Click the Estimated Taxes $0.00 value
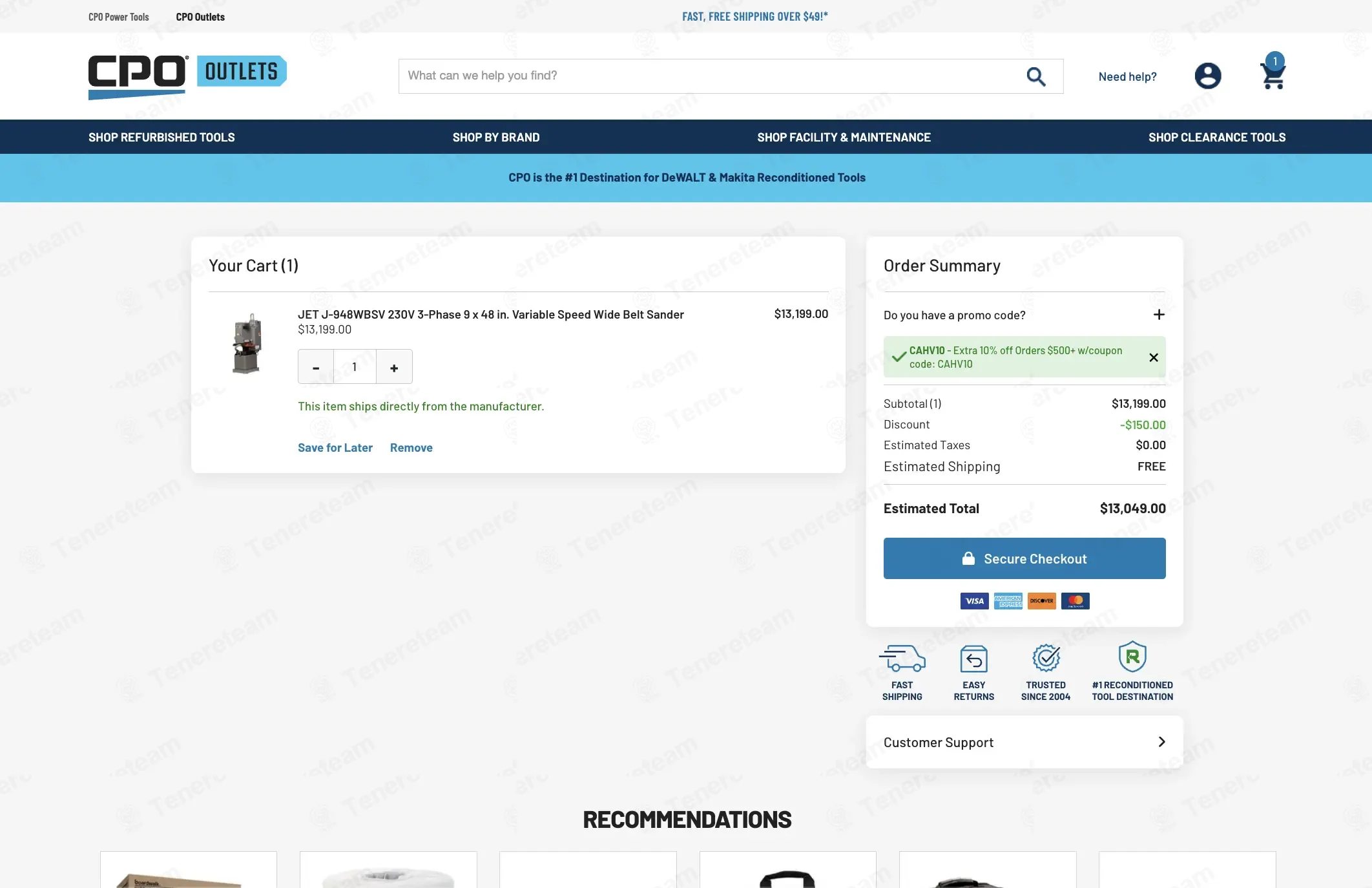1372x888 pixels. [x=1150, y=445]
